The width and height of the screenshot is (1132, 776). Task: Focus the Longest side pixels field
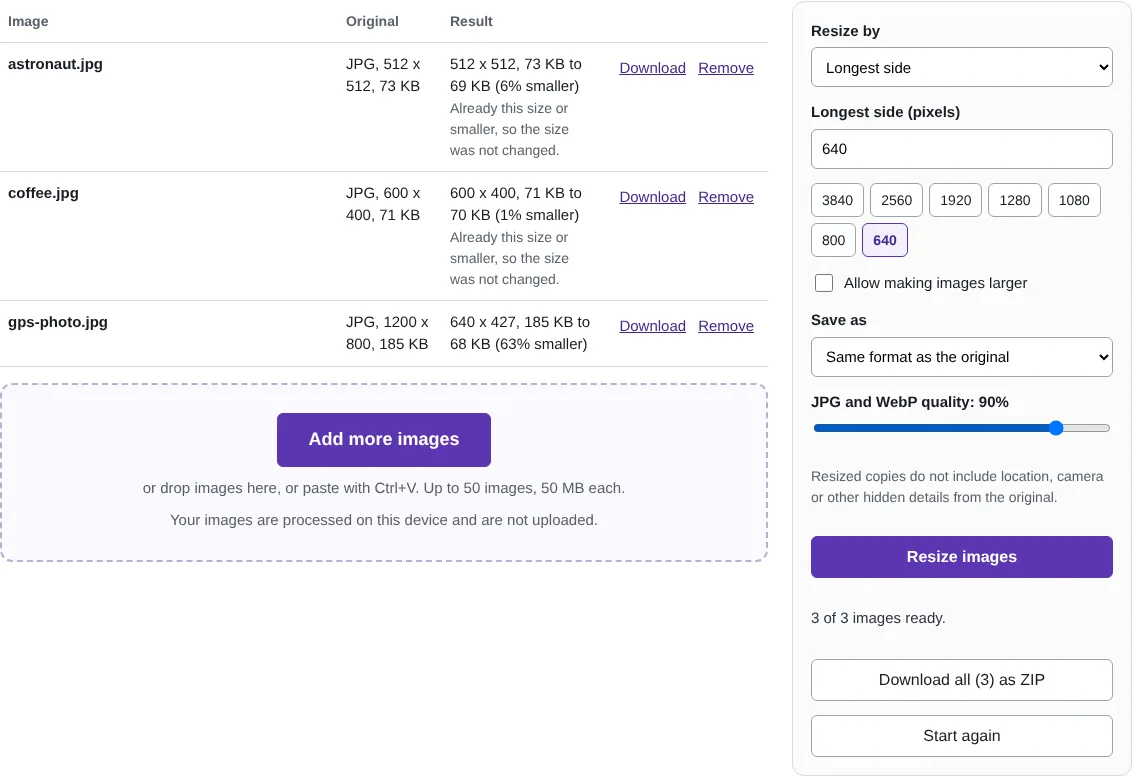tap(961, 149)
